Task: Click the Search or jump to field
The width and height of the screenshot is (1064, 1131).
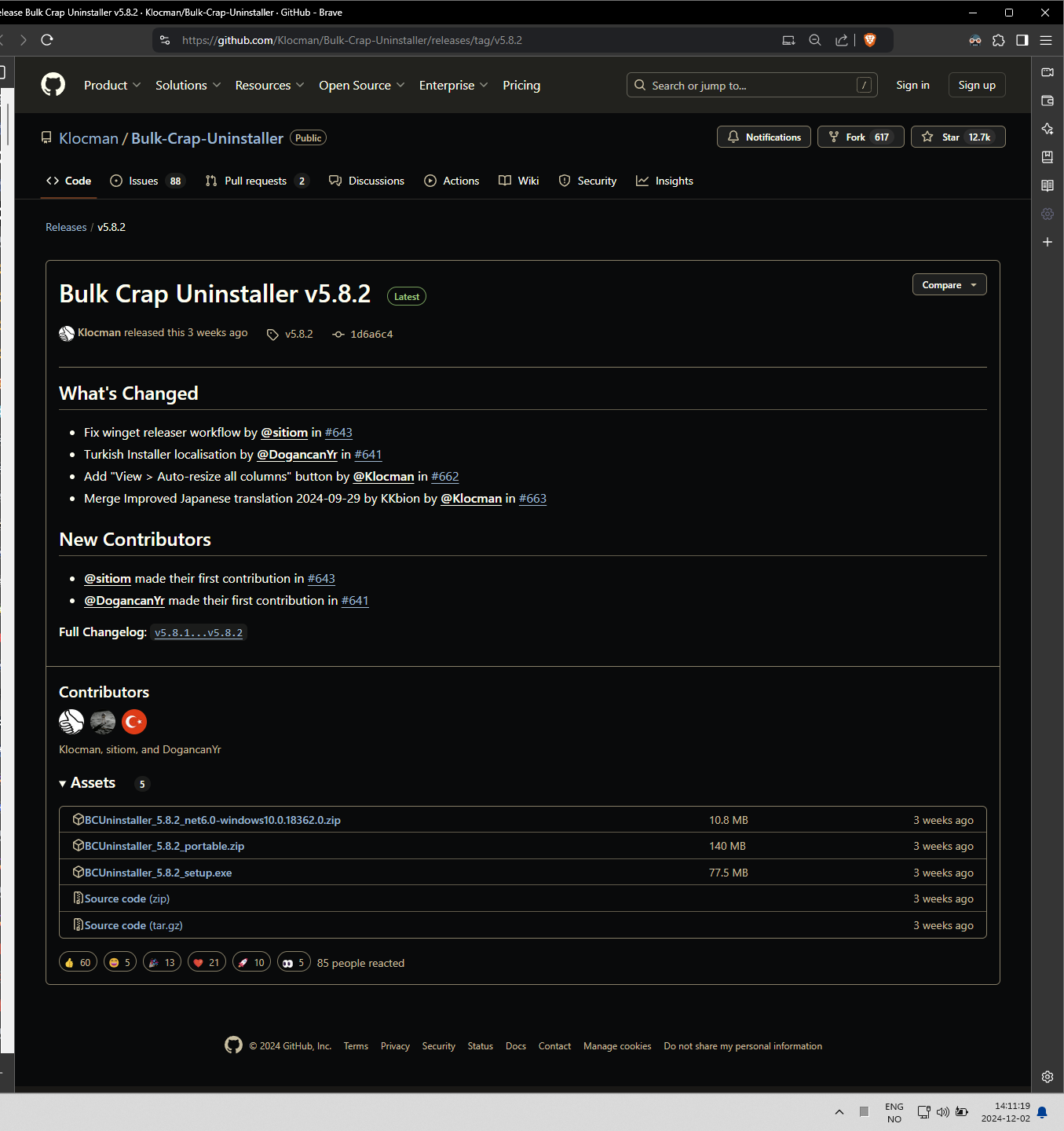Action: (x=751, y=85)
